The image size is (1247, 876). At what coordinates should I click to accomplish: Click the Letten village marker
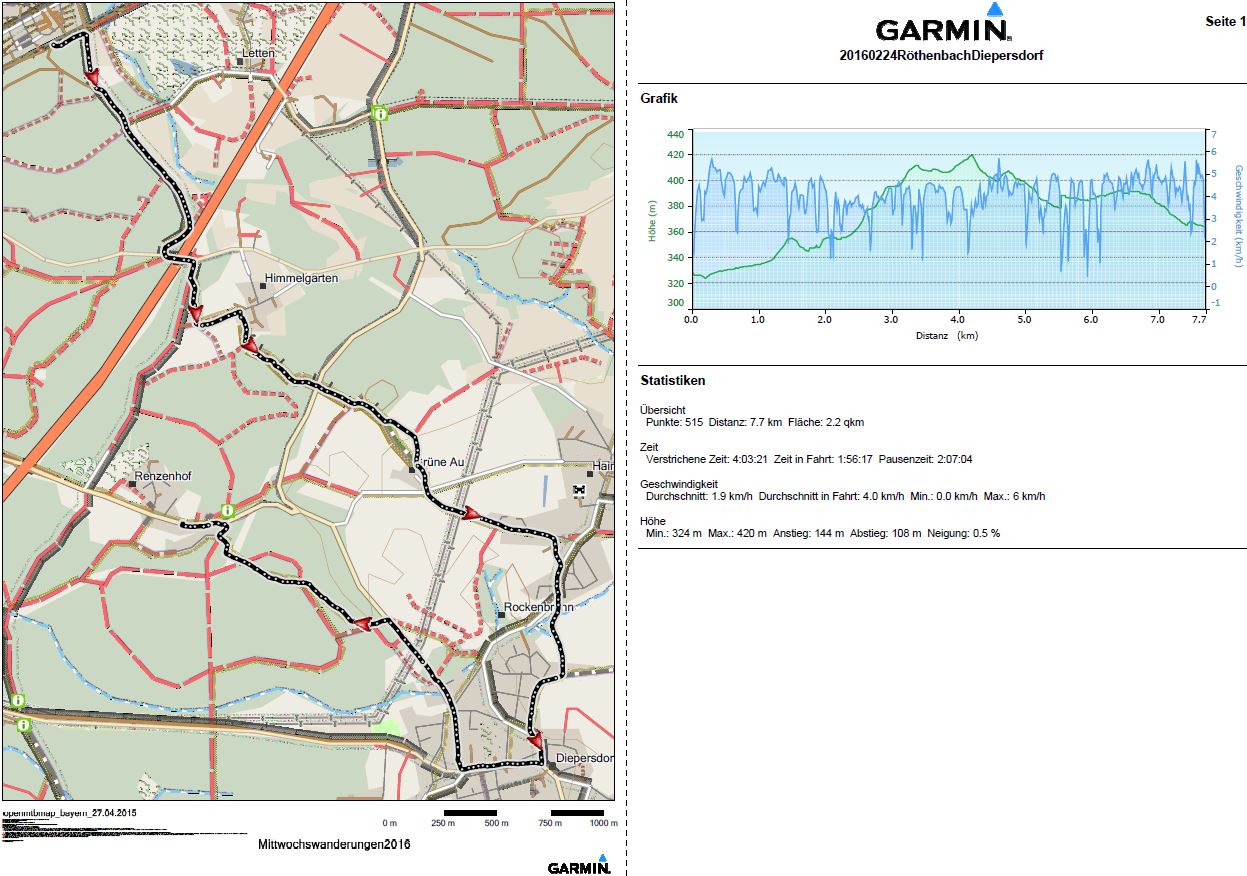coord(242,61)
